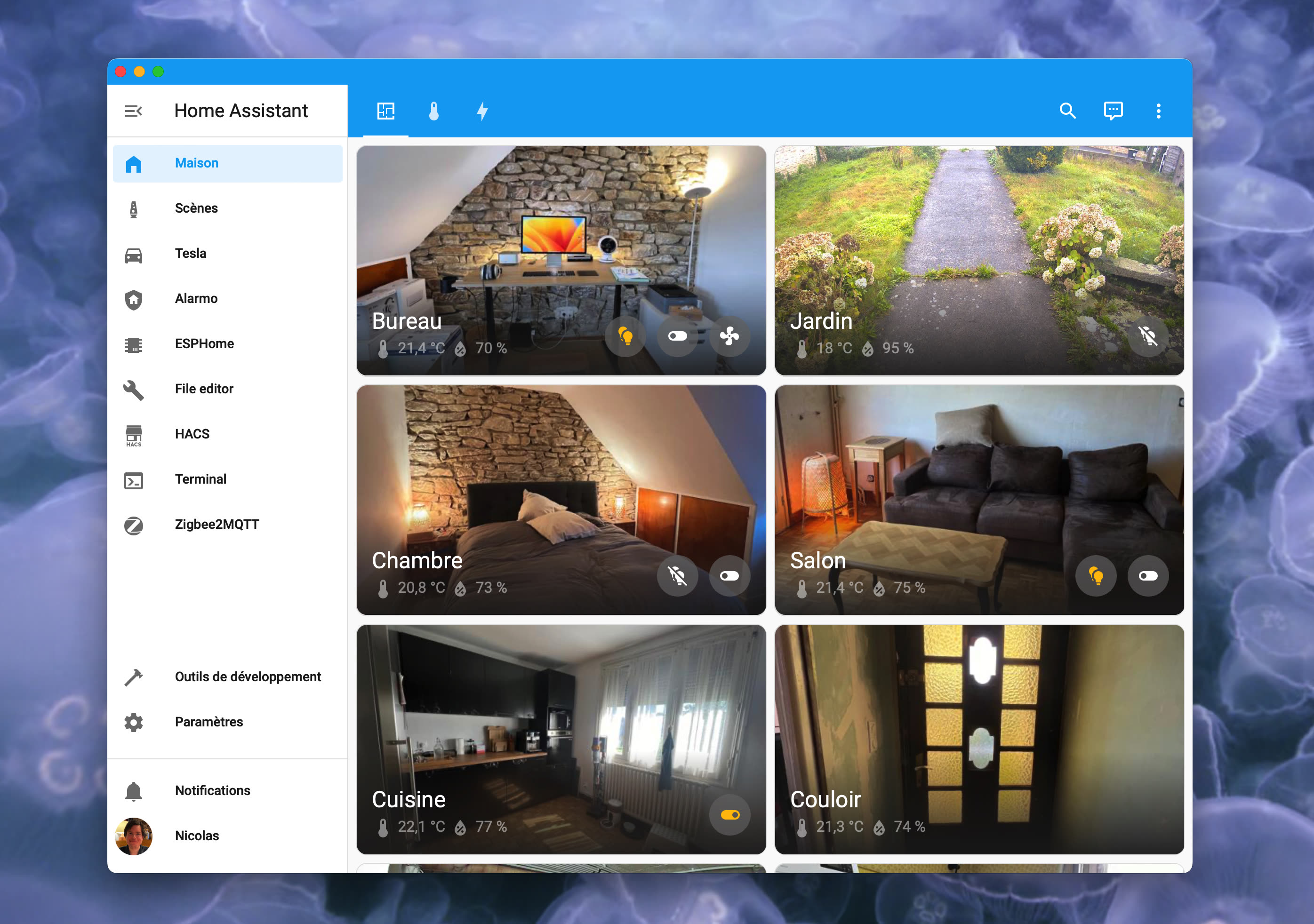This screenshot has width=1314, height=924.
Task: Open the search panel
Action: click(x=1068, y=111)
